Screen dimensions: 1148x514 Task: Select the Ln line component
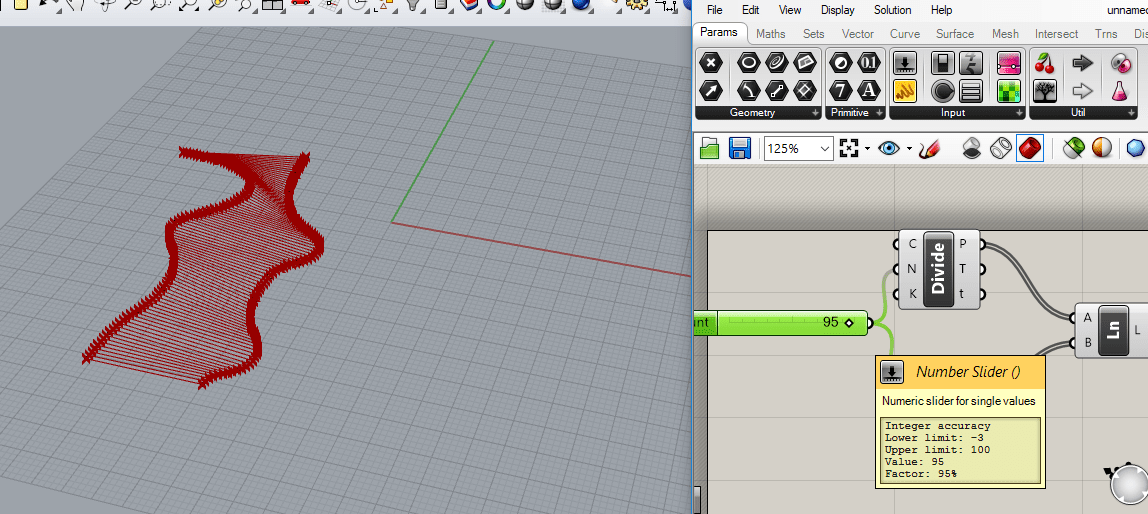click(1114, 330)
